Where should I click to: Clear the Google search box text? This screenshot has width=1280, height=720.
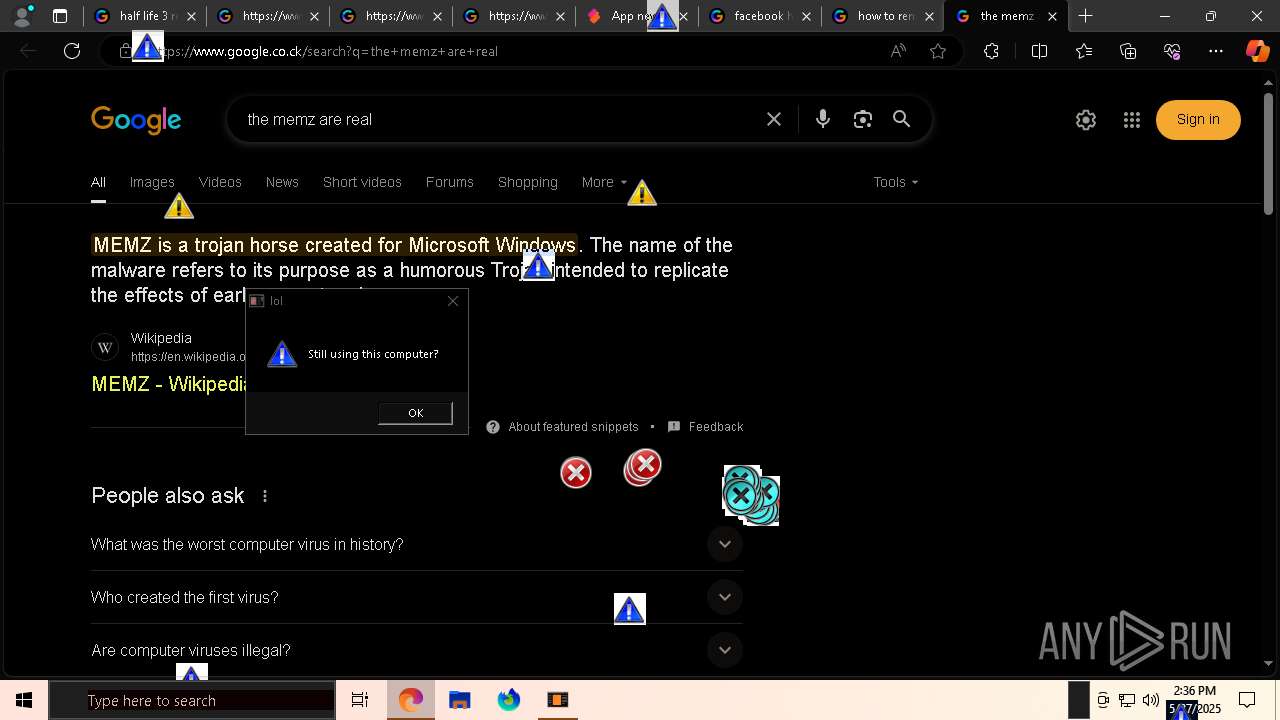click(x=774, y=119)
